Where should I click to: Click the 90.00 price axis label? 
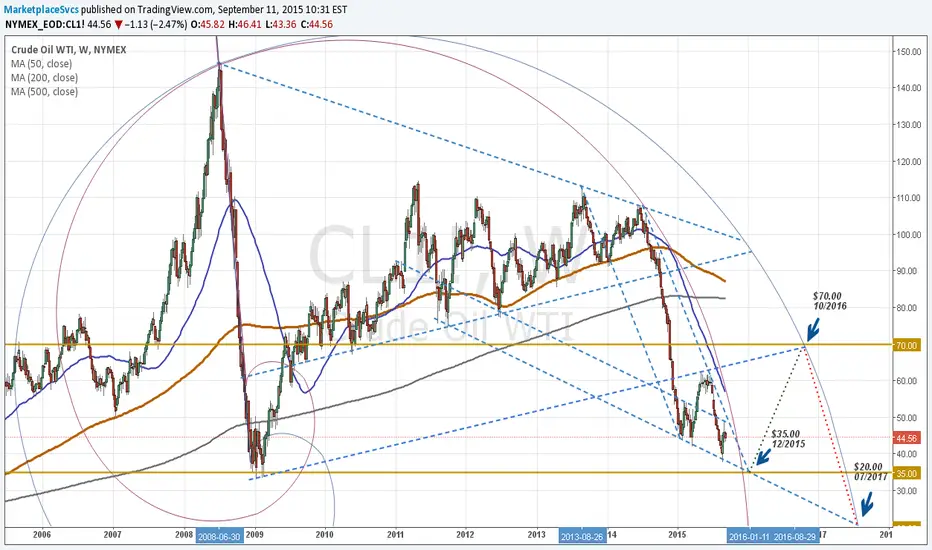click(x=908, y=271)
